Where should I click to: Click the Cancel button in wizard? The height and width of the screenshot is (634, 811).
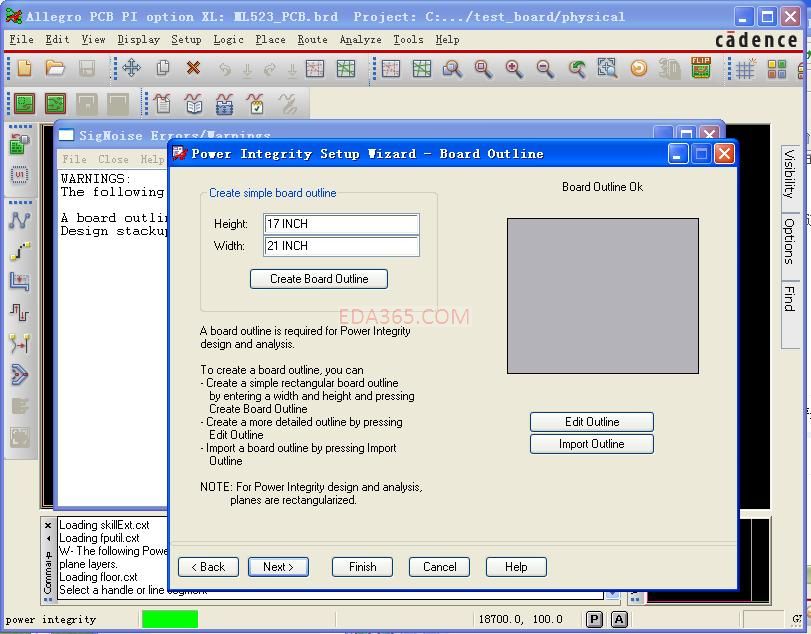pyautogui.click(x=440, y=567)
